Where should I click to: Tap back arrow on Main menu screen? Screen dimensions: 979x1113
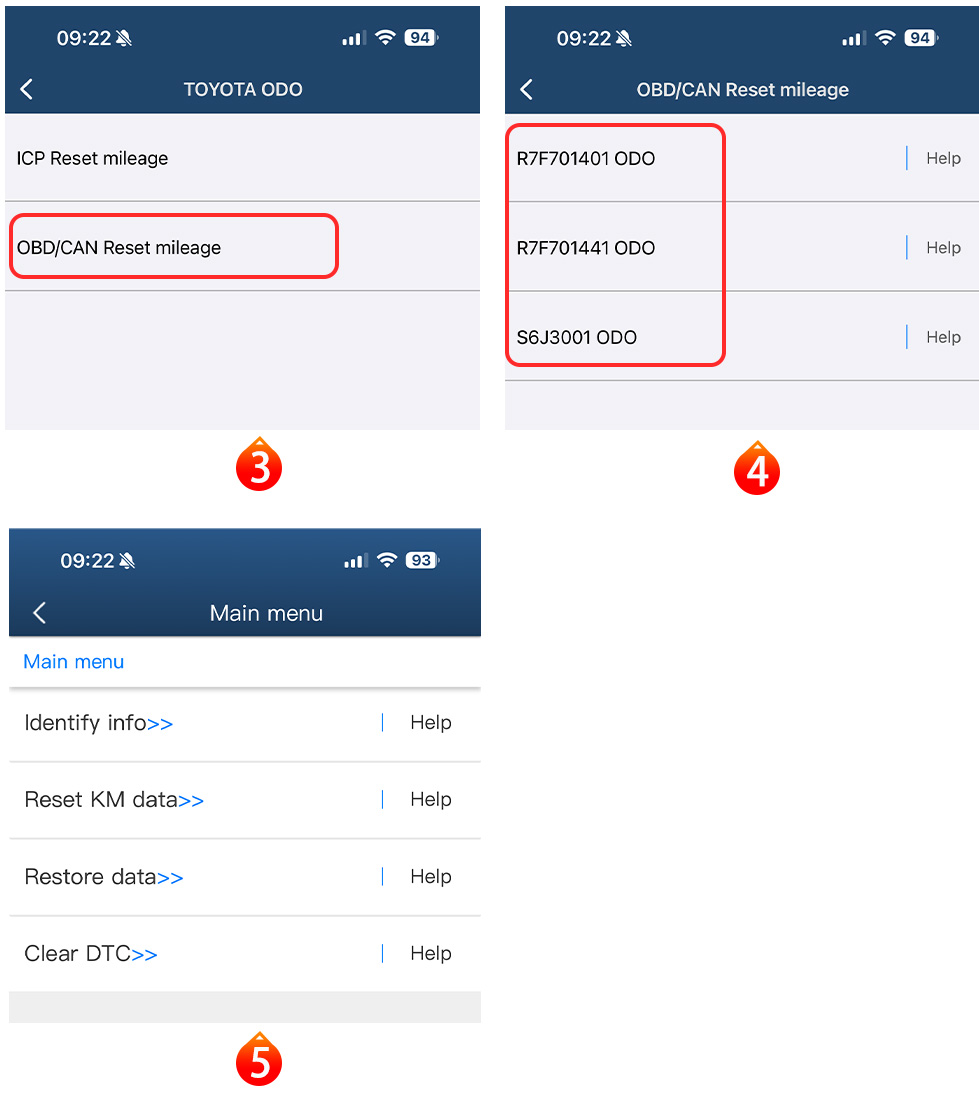(40, 613)
